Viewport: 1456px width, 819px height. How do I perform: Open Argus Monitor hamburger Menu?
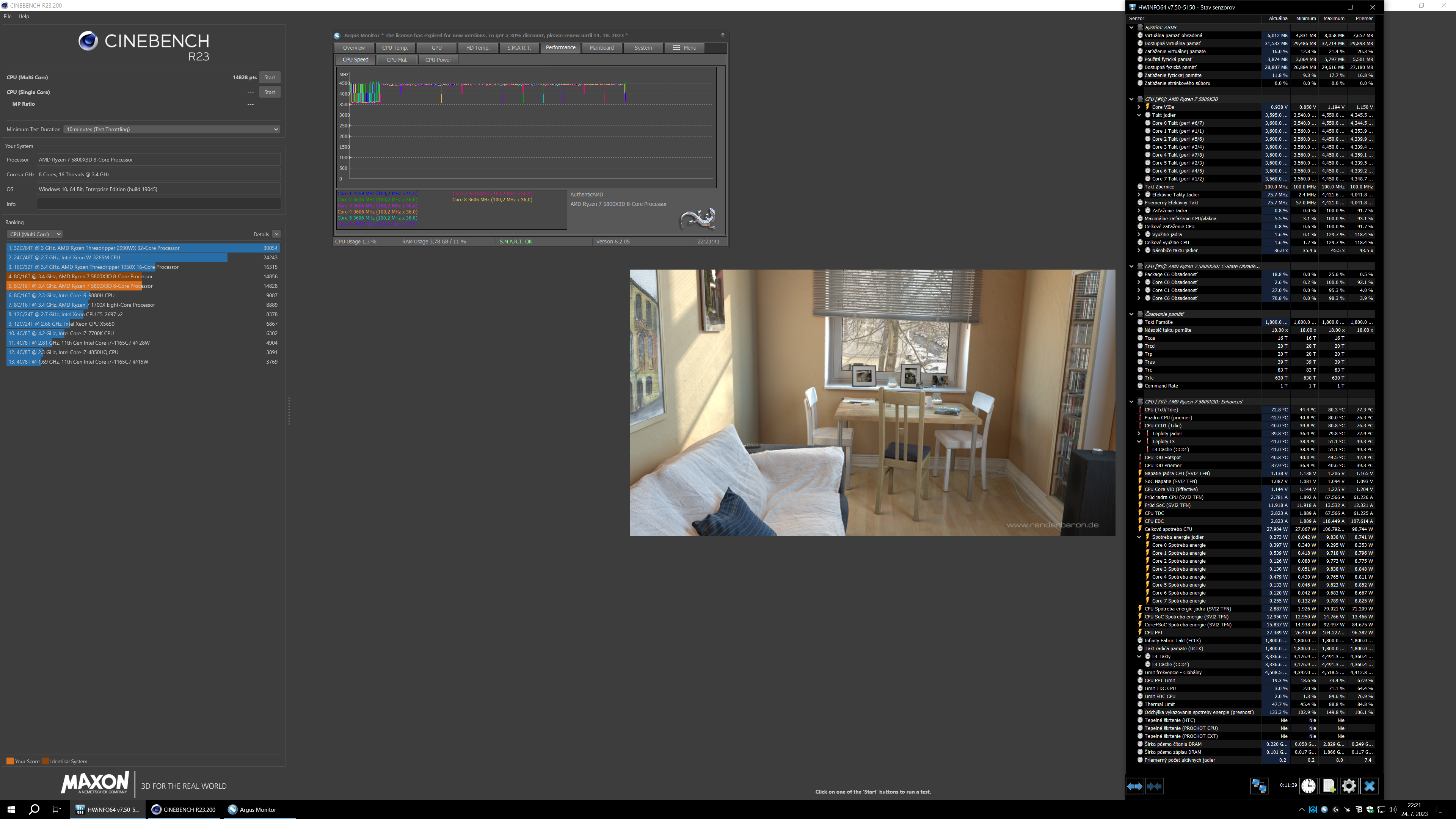[684, 48]
